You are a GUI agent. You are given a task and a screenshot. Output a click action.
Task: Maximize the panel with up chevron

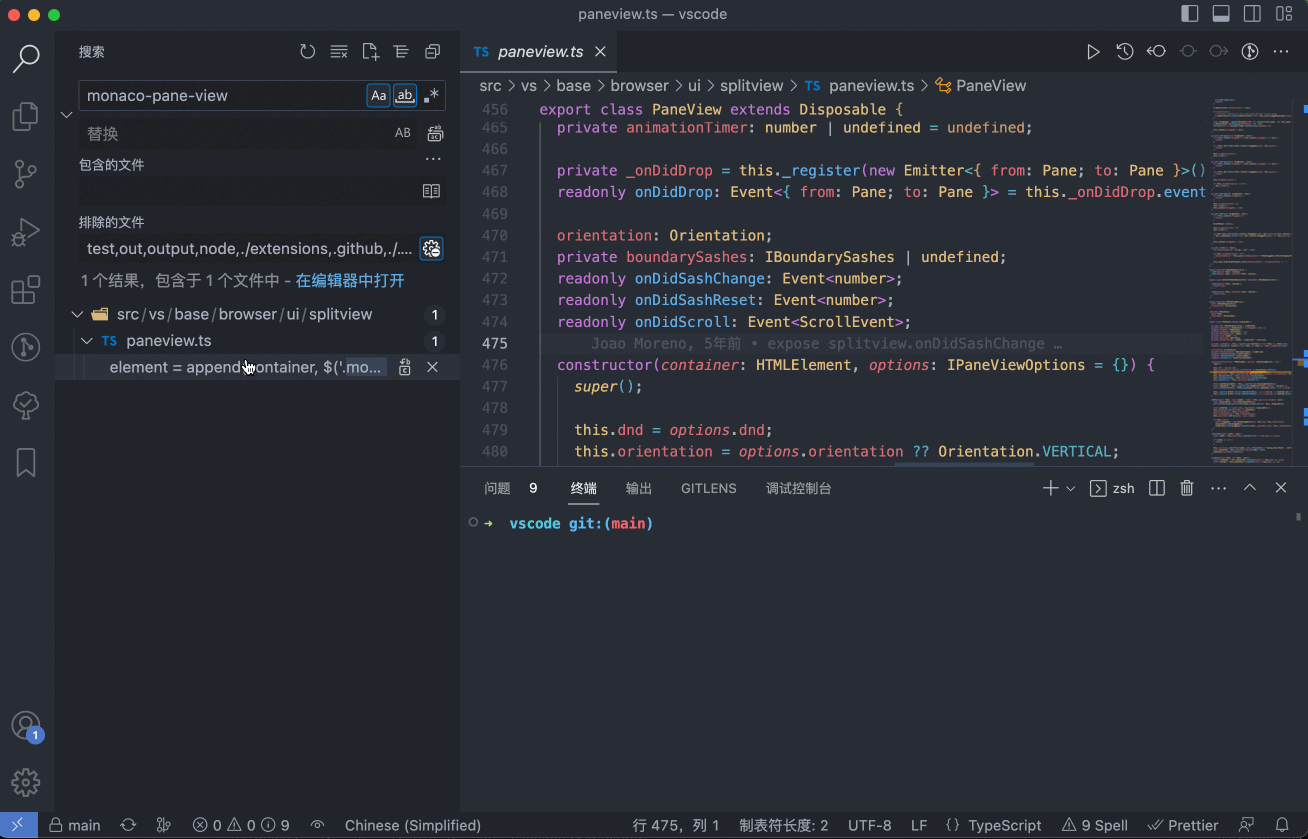(x=1249, y=488)
